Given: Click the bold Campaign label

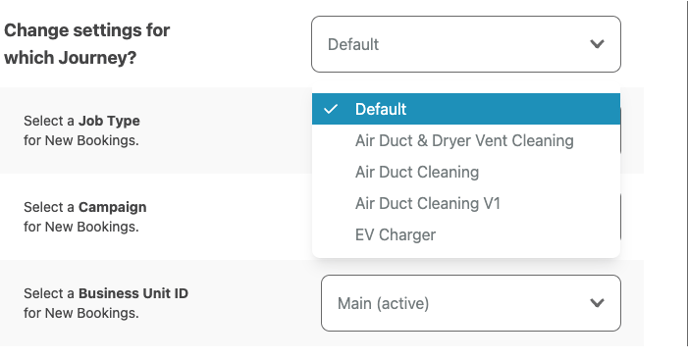Looking at the screenshot, I should pyautogui.click(x=112, y=207).
